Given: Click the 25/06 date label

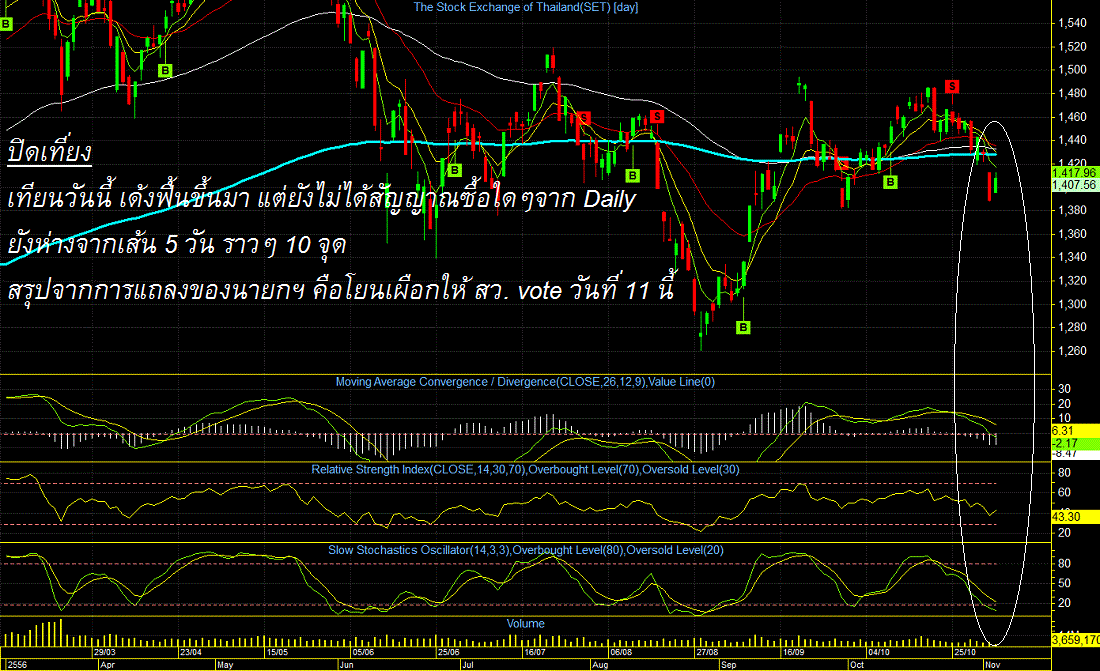Looking at the screenshot, I should click(449, 652).
